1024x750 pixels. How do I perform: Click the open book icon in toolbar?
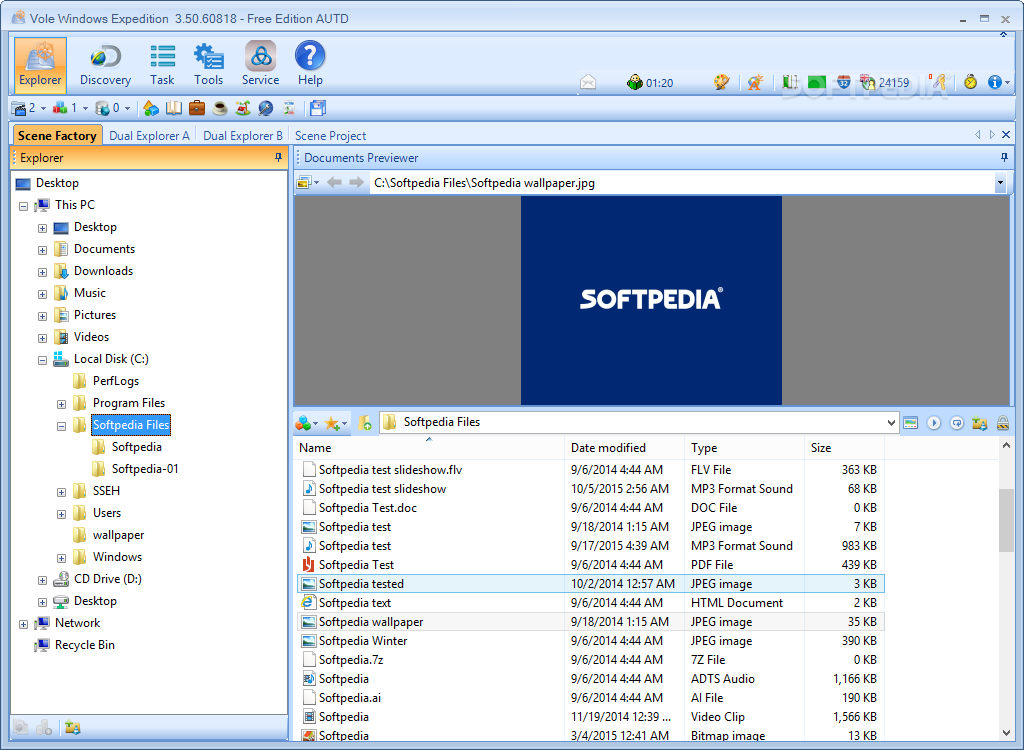(x=174, y=108)
